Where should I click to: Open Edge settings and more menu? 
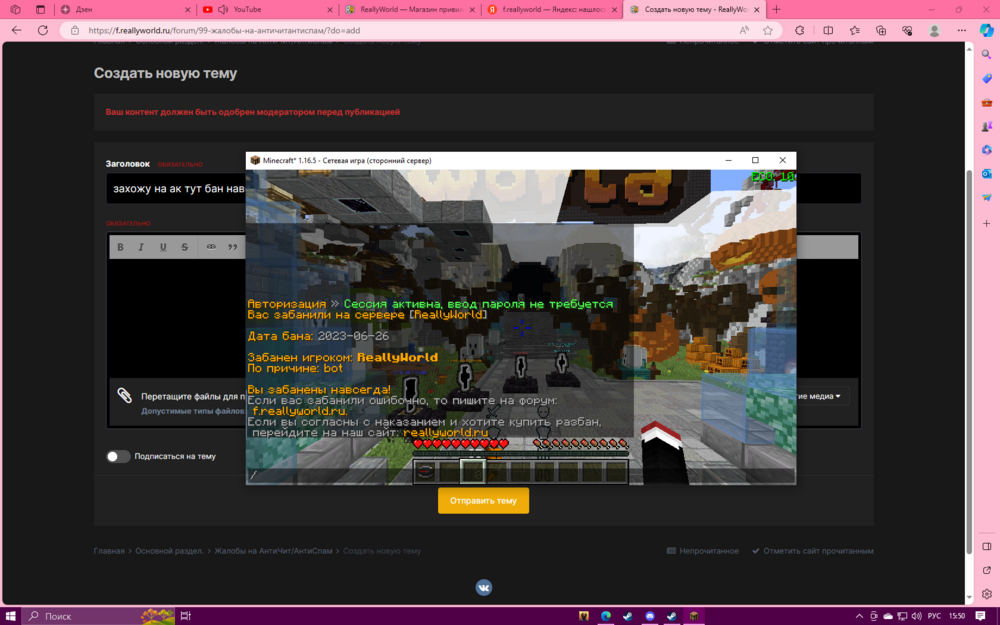pos(961,30)
